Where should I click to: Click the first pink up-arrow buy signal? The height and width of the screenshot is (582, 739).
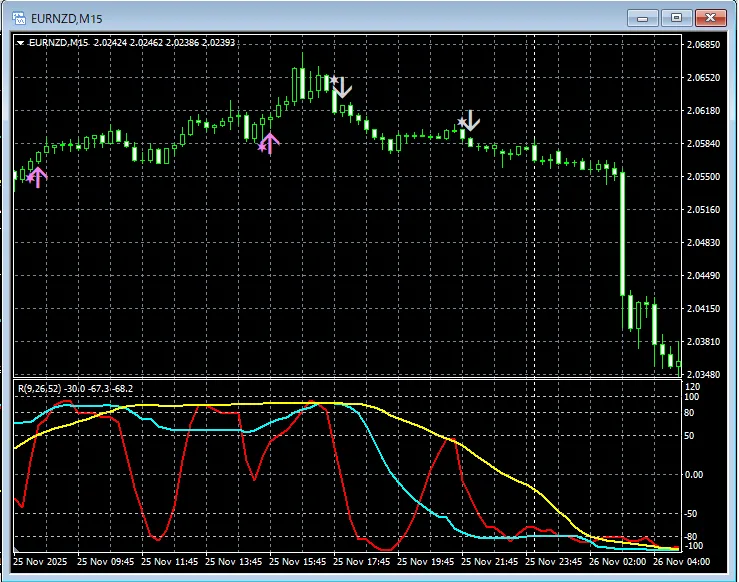pyautogui.click(x=37, y=177)
